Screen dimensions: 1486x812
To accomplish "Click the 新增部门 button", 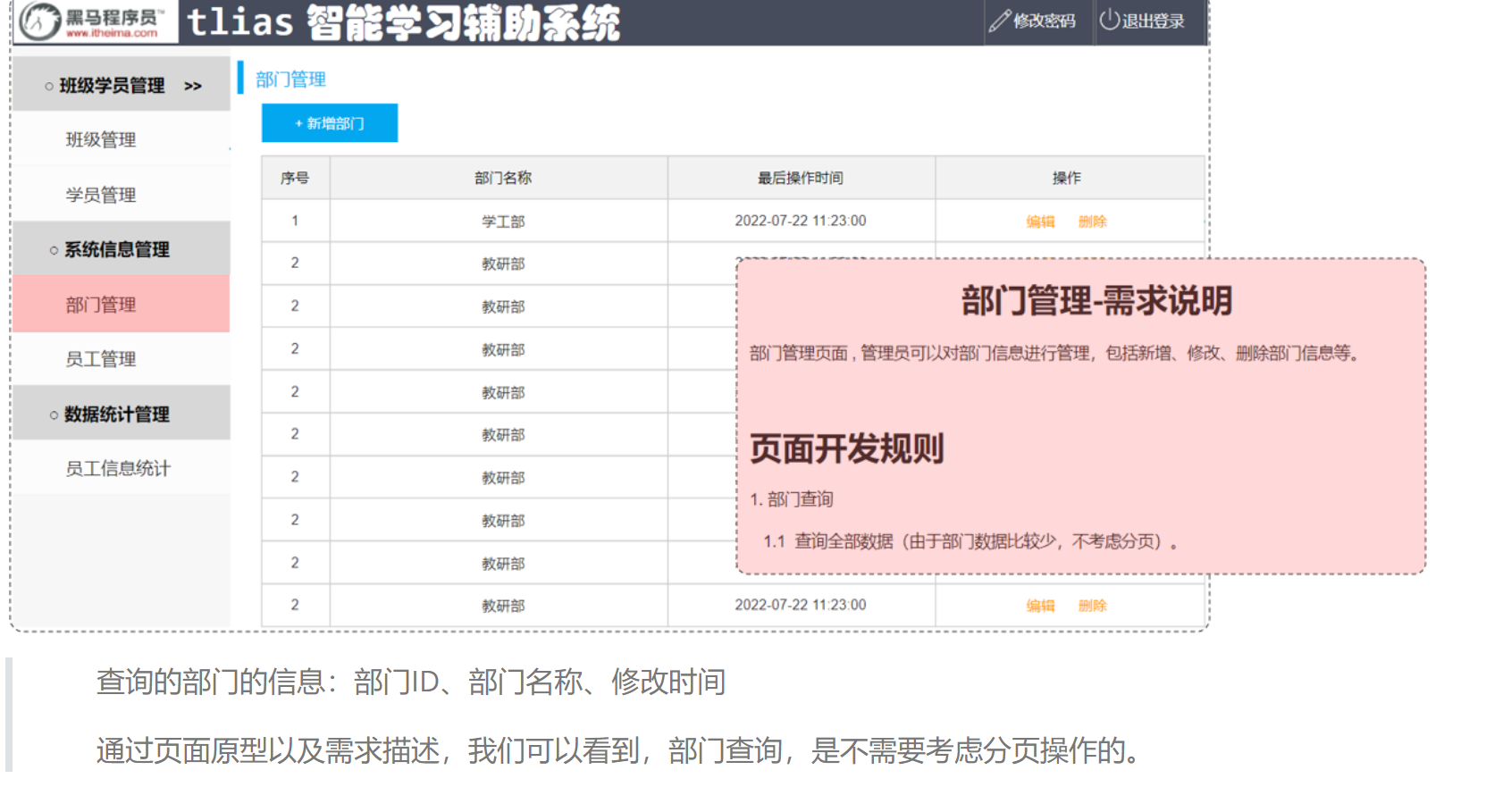I will (x=330, y=123).
